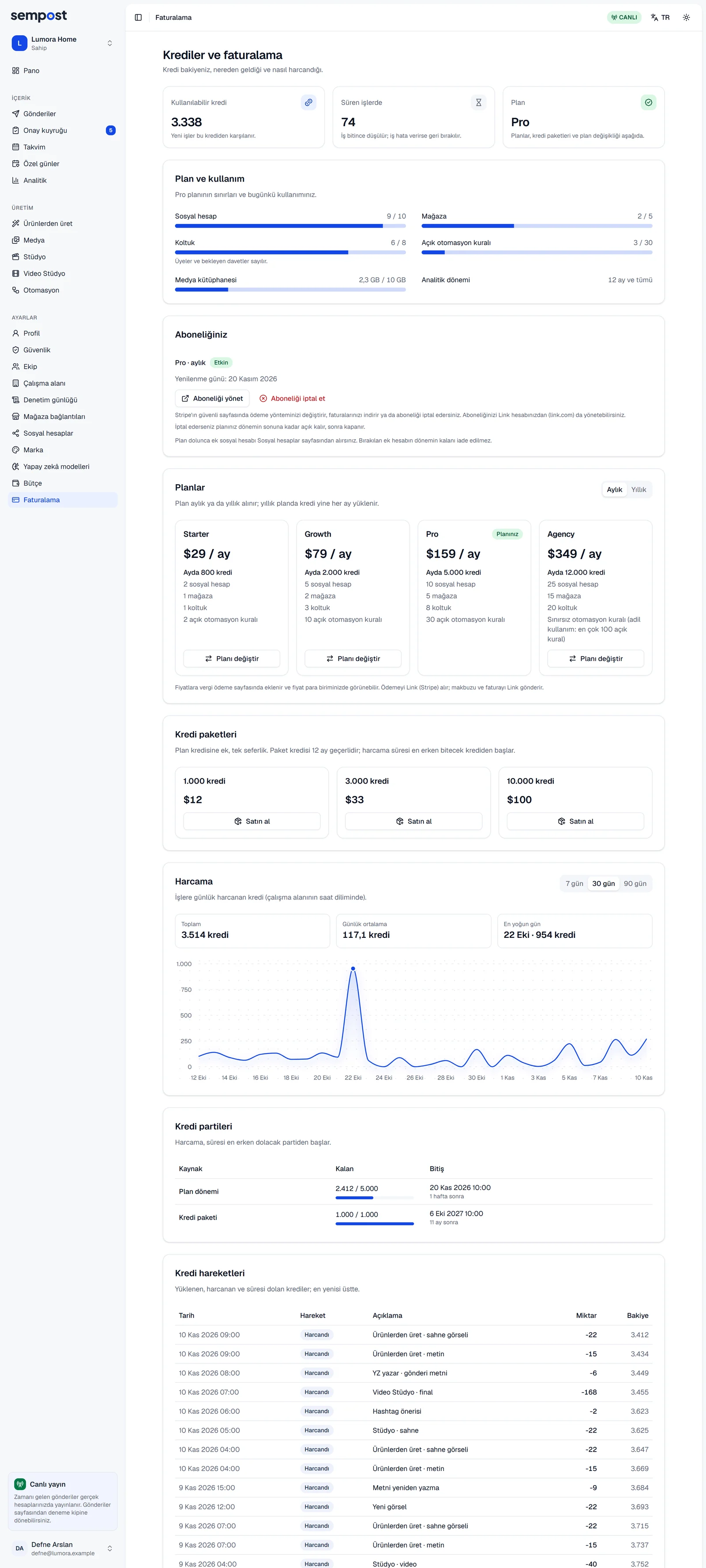This screenshot has height=1568, width=706.
Task: Open Gönderiler in the sidebar
Action: (63, 114)
